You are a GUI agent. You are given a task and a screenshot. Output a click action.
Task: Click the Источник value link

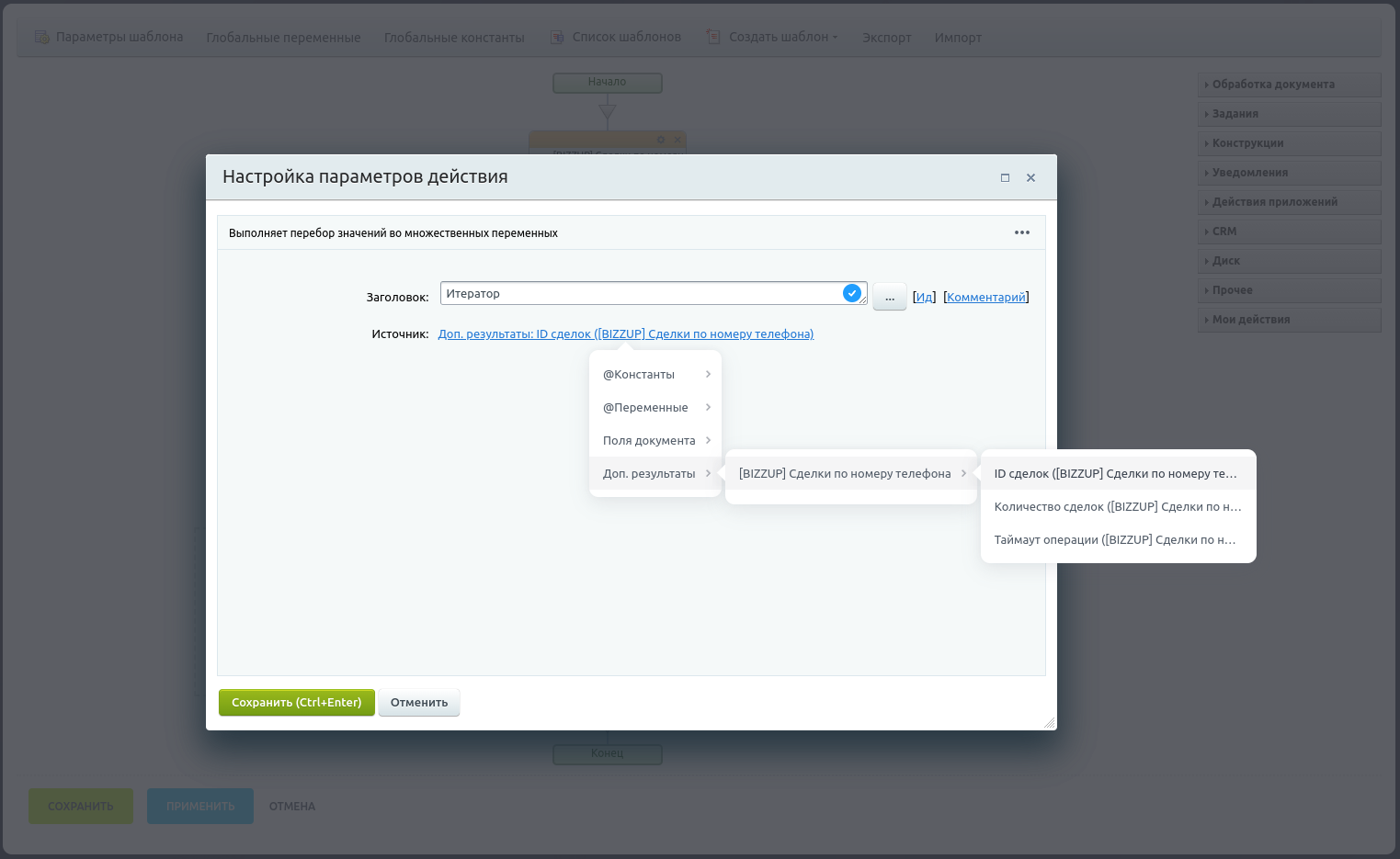pyautogui.click(x=626, y=334)
